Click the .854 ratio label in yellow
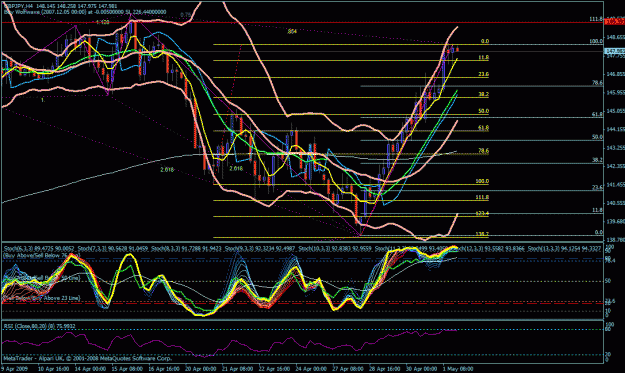Screen dimensions: 625x373 pos(292,31)
